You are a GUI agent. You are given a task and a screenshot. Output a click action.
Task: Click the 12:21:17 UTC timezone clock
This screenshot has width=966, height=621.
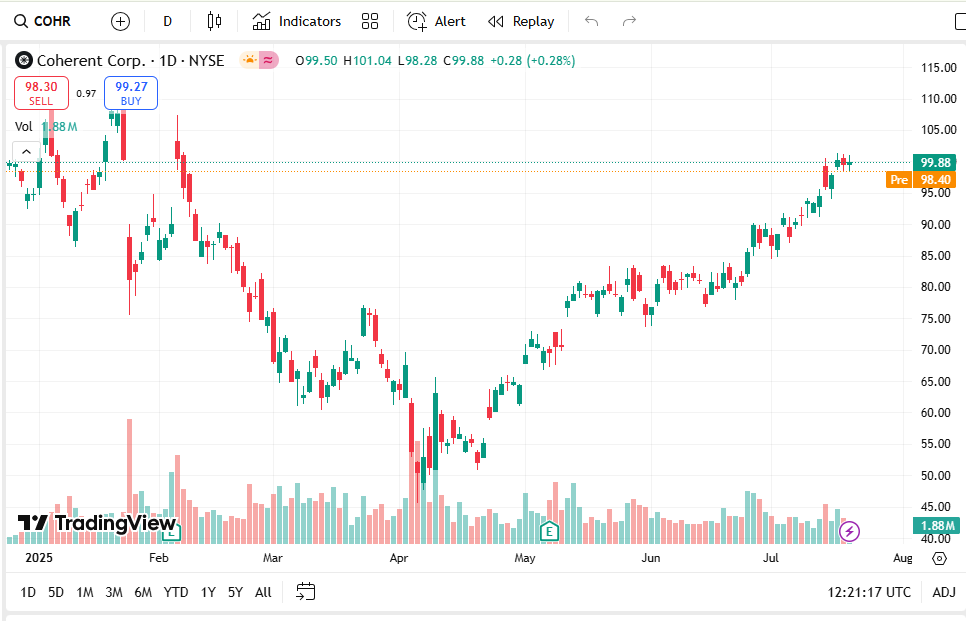[869, 592]
